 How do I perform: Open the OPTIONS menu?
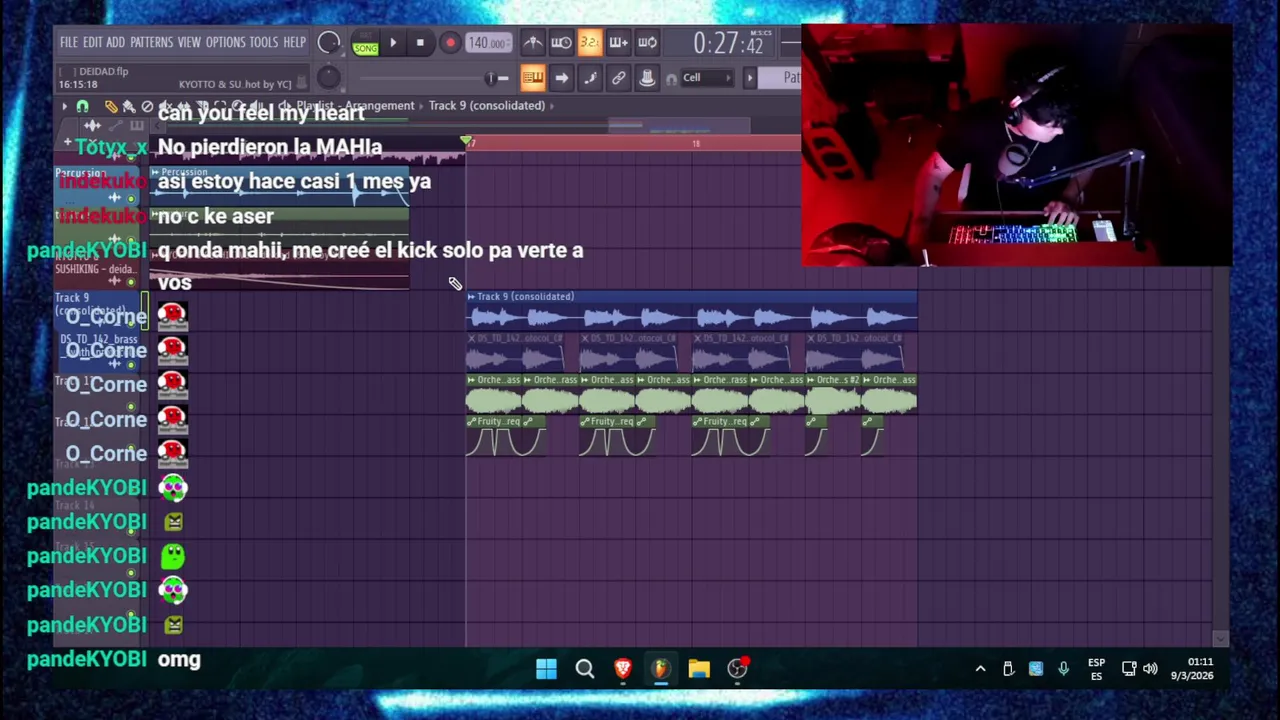click(225, 42)
